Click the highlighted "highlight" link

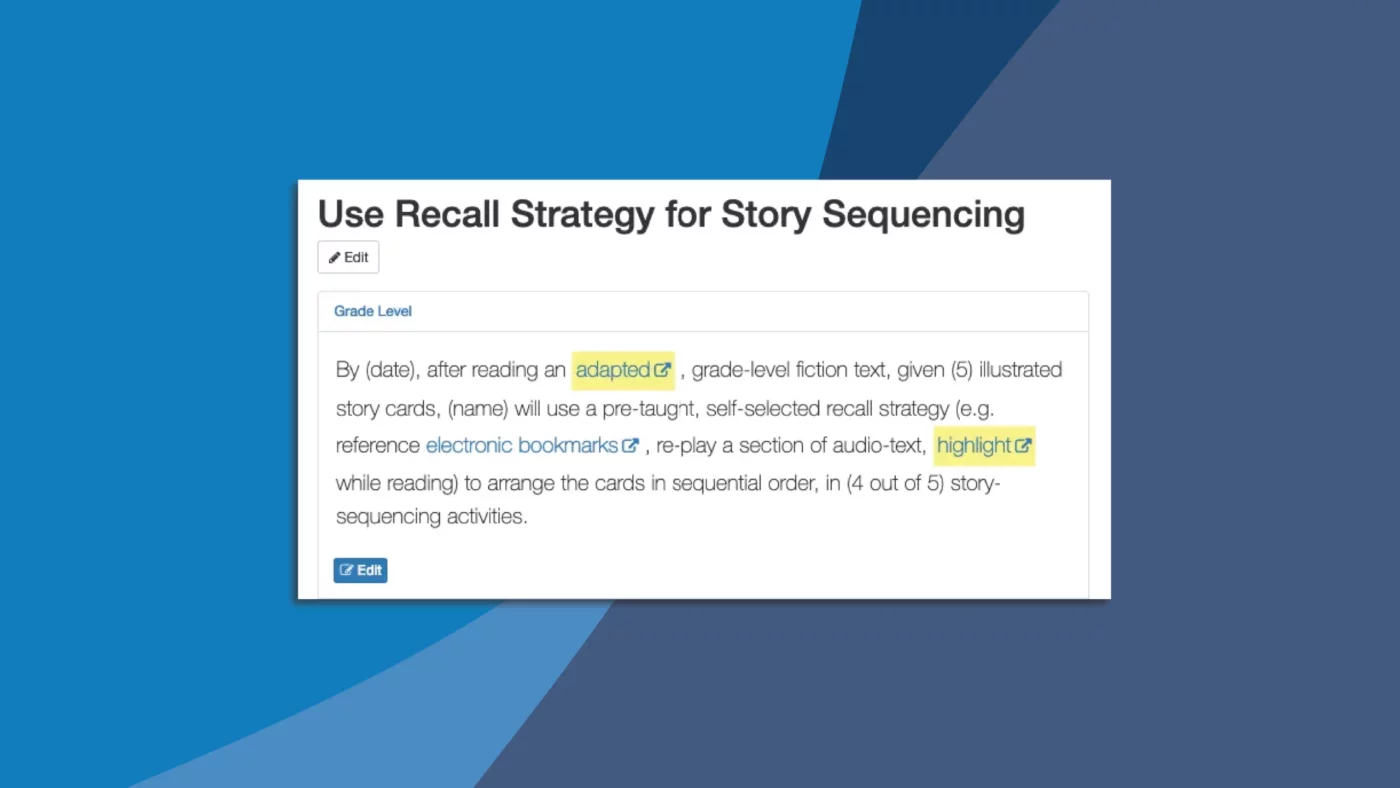pos(974,445)
